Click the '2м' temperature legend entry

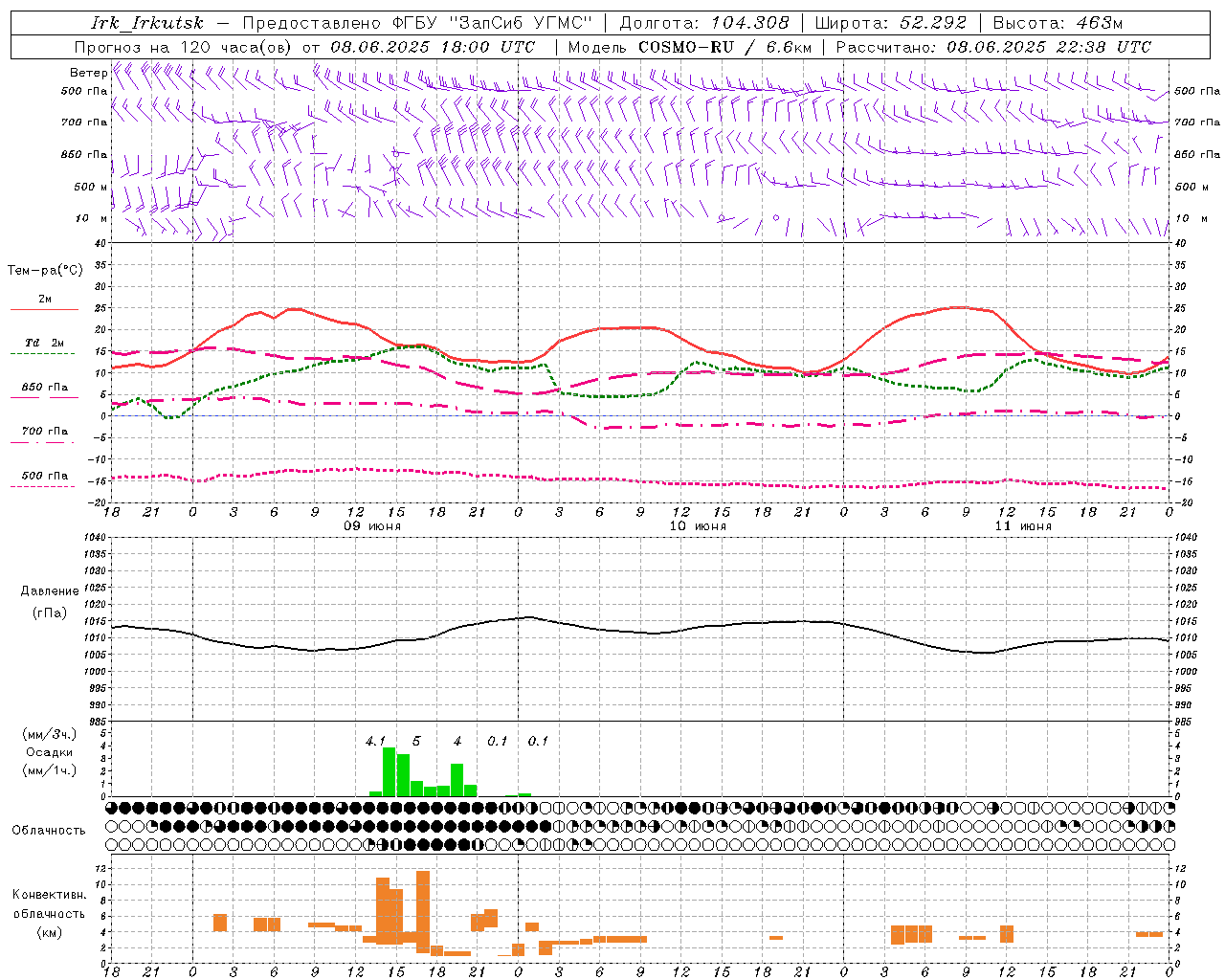[x=45, y=299]
